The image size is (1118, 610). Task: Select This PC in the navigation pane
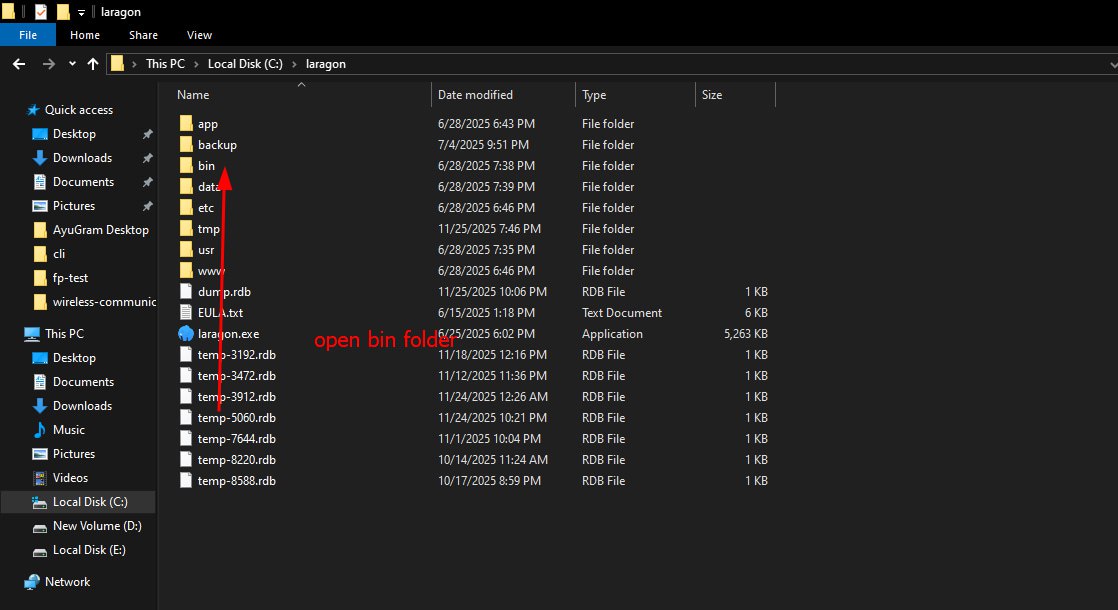tap(64, 334)
